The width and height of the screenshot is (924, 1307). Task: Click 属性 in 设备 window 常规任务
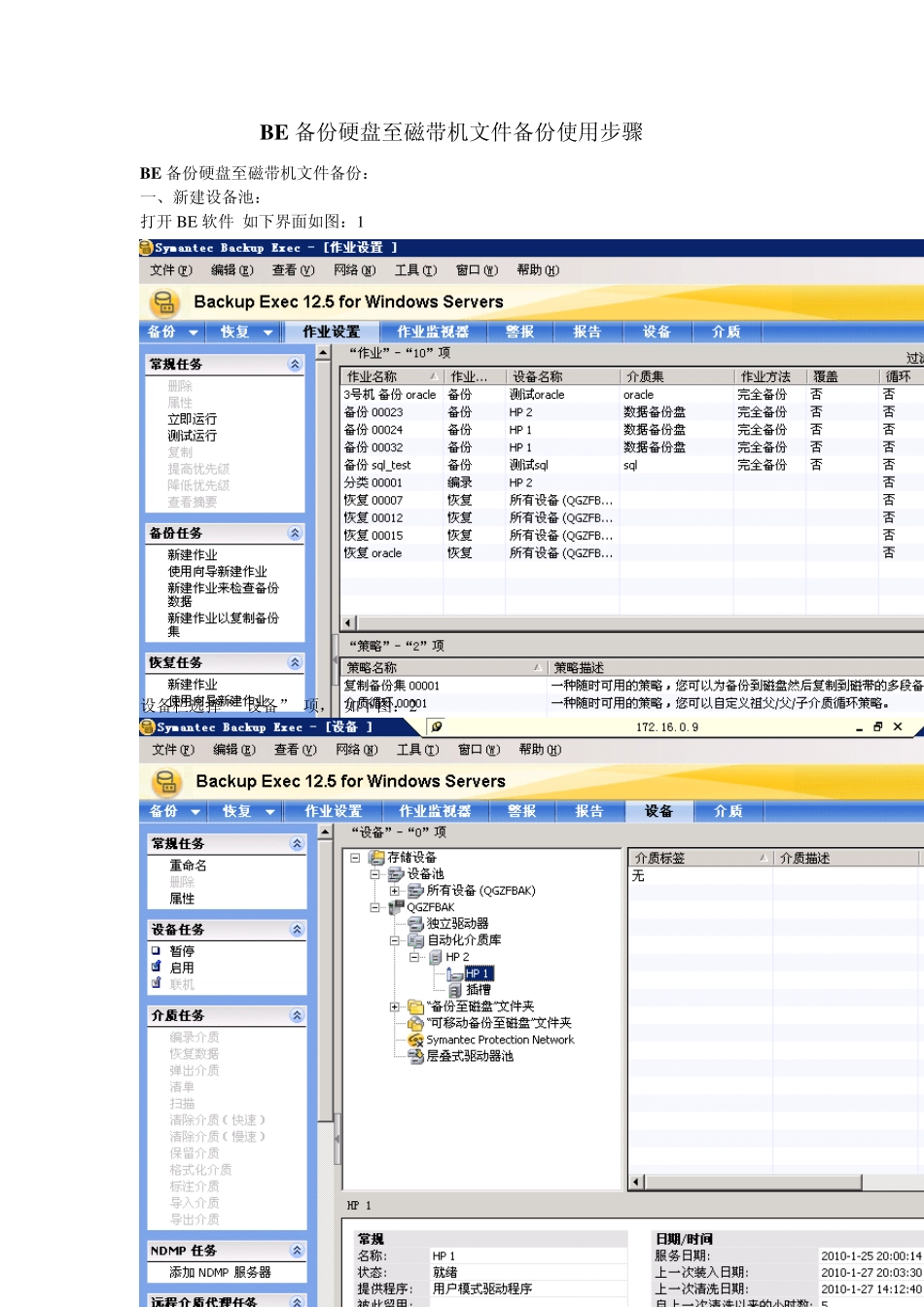[182, 899]
